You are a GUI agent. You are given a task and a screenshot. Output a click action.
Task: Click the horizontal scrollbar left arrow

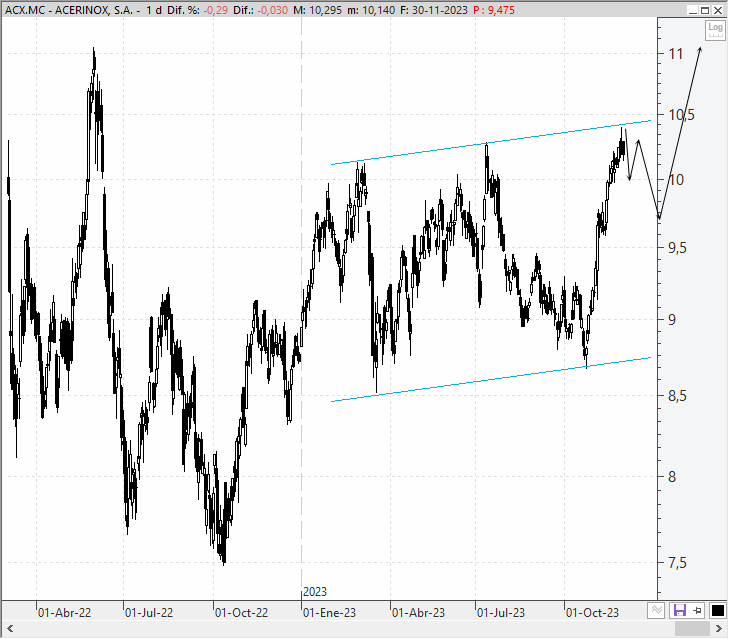10,629
